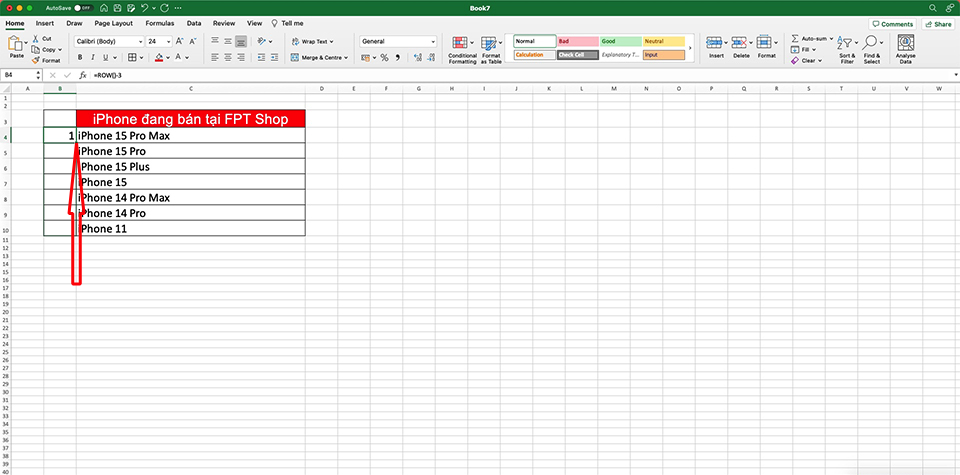960x475 pixels.
Task: Open the quick access more options ellipsis
Action: tap(178, 8)
